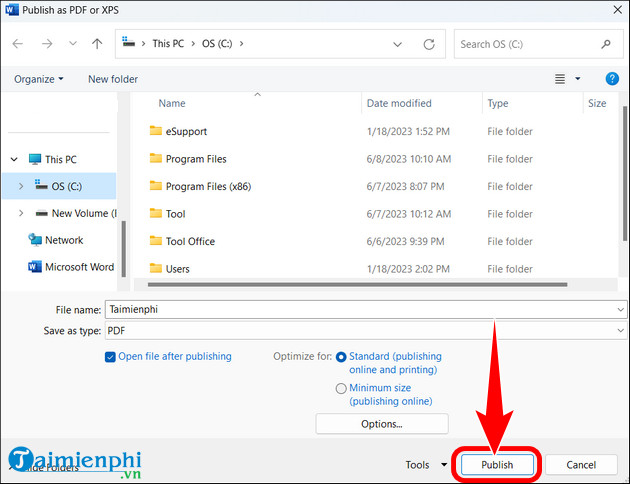Select New Volume in navigation pane
The image size is (630, 484).
point(76,213)
